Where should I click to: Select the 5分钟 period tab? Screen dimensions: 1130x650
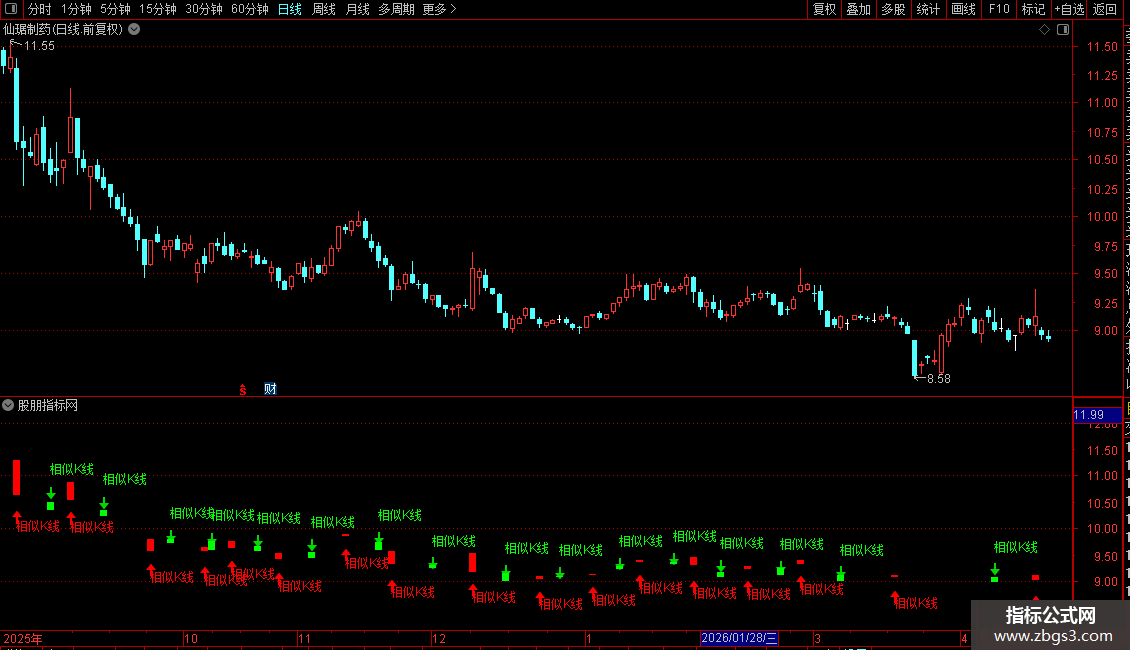(115, 9)
